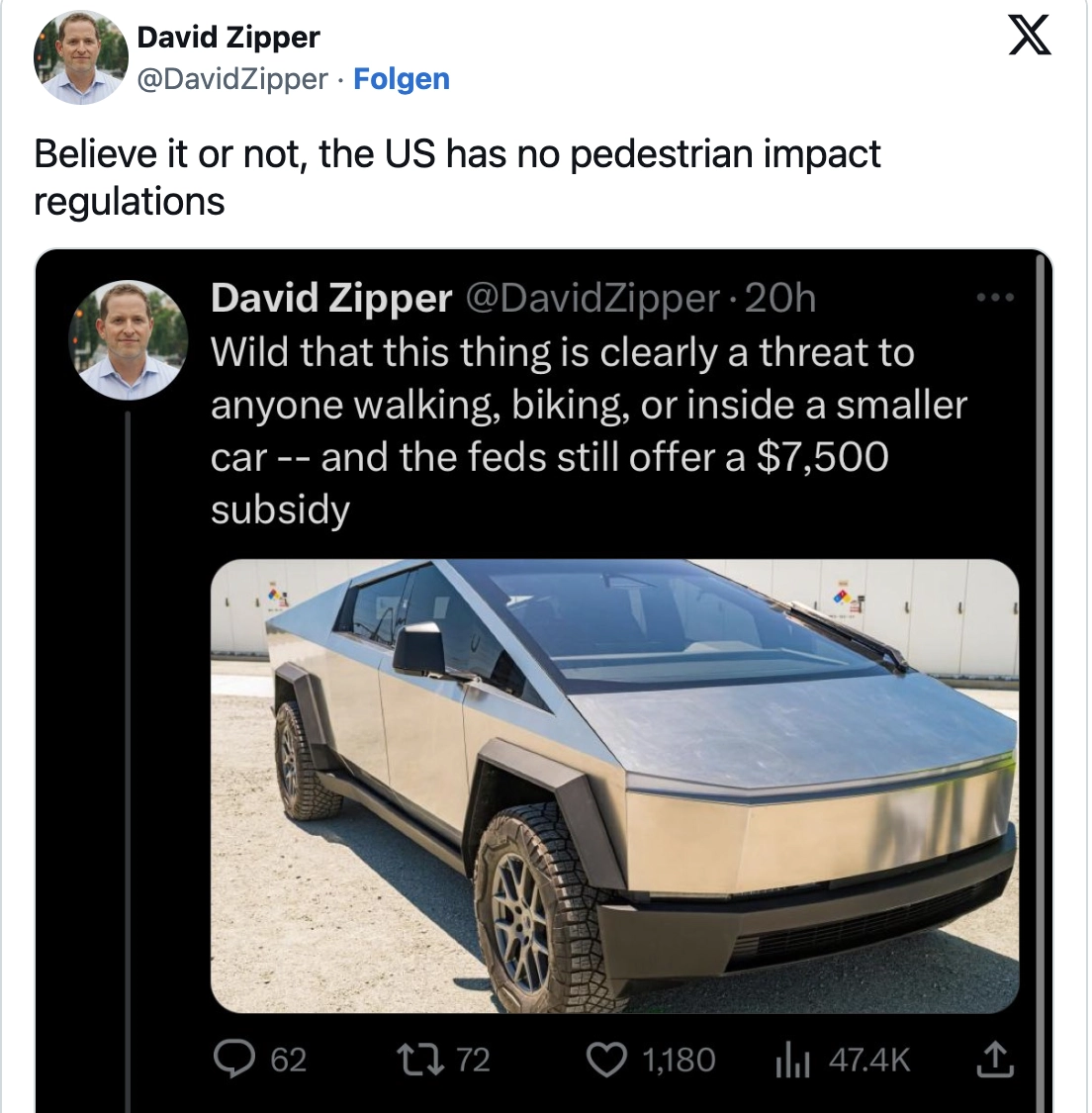The width and height of the screenshot is (1092, 1113).
Task: Click the repost icon showing 72
Action: (412, 1060)
